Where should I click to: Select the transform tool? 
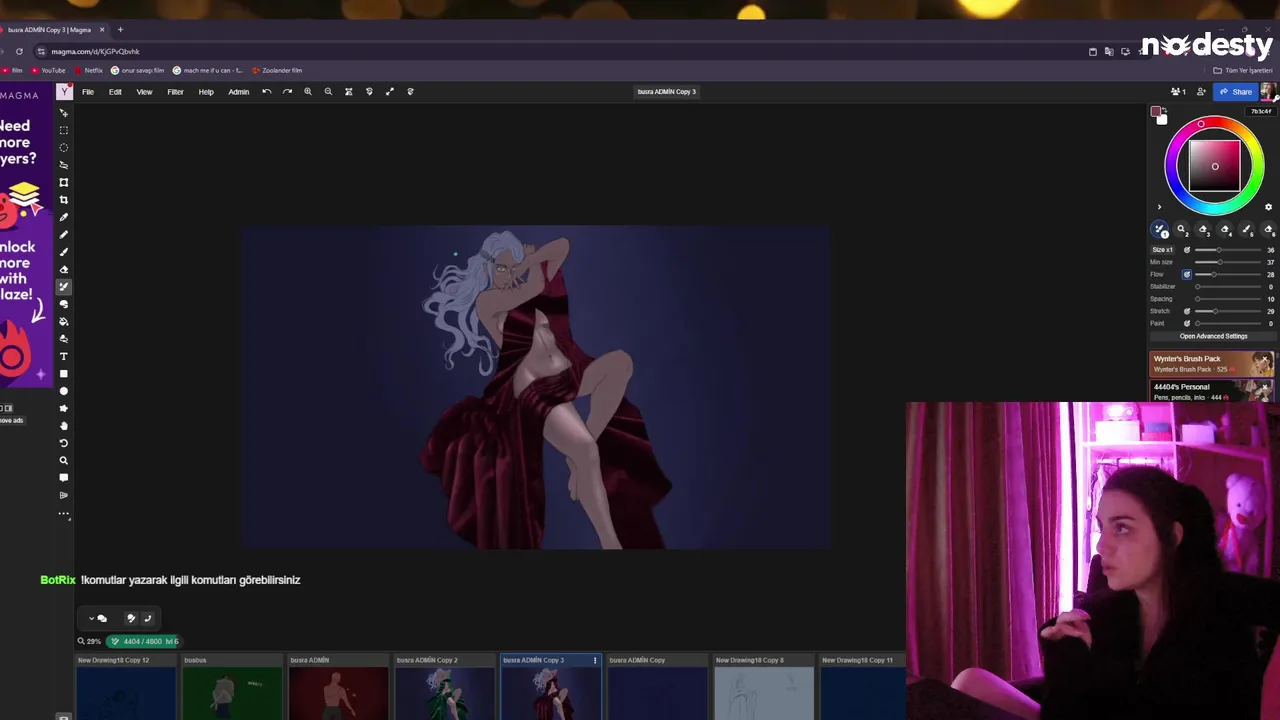(64, 182)
